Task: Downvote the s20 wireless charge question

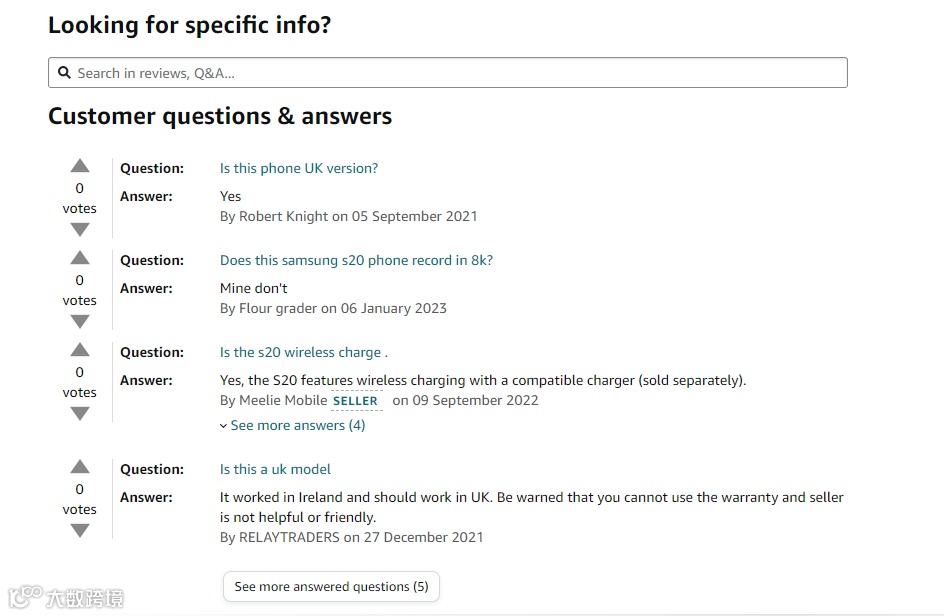Action: [80, 414]
